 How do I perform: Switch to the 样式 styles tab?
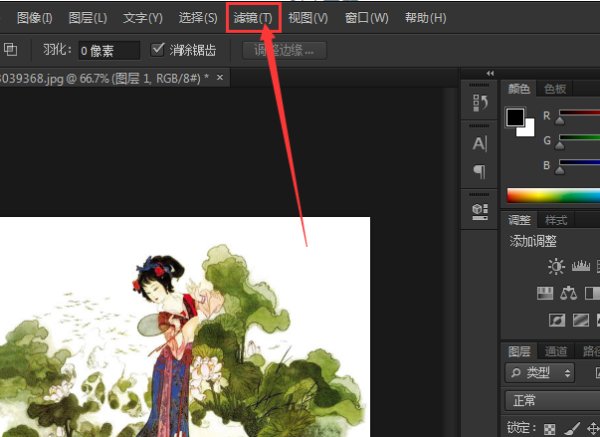[x=556, y=220]
